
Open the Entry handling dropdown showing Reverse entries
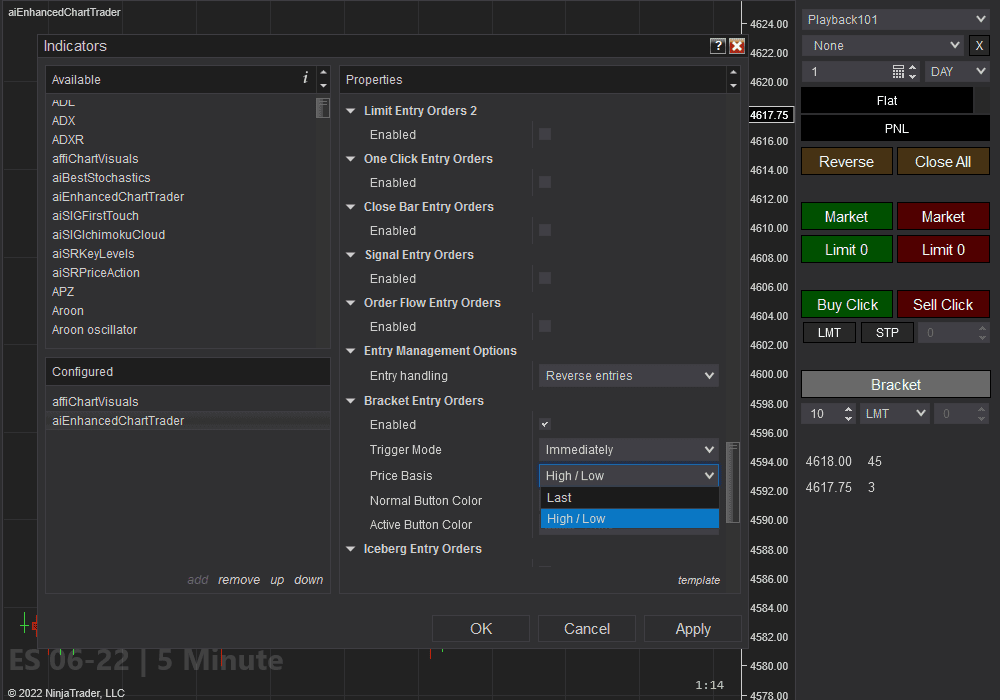click(x=628, y=375)
